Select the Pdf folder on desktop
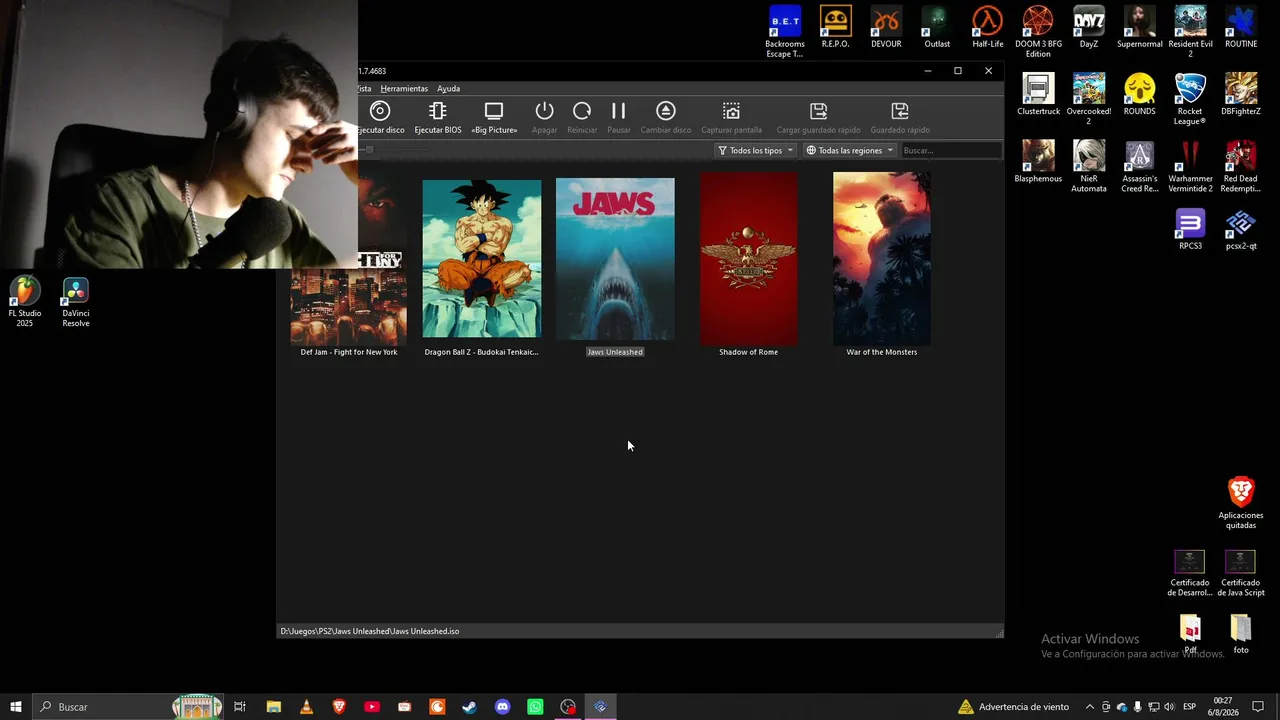The width and height of the screenshot is (1280, 720). coord(1190,634)
